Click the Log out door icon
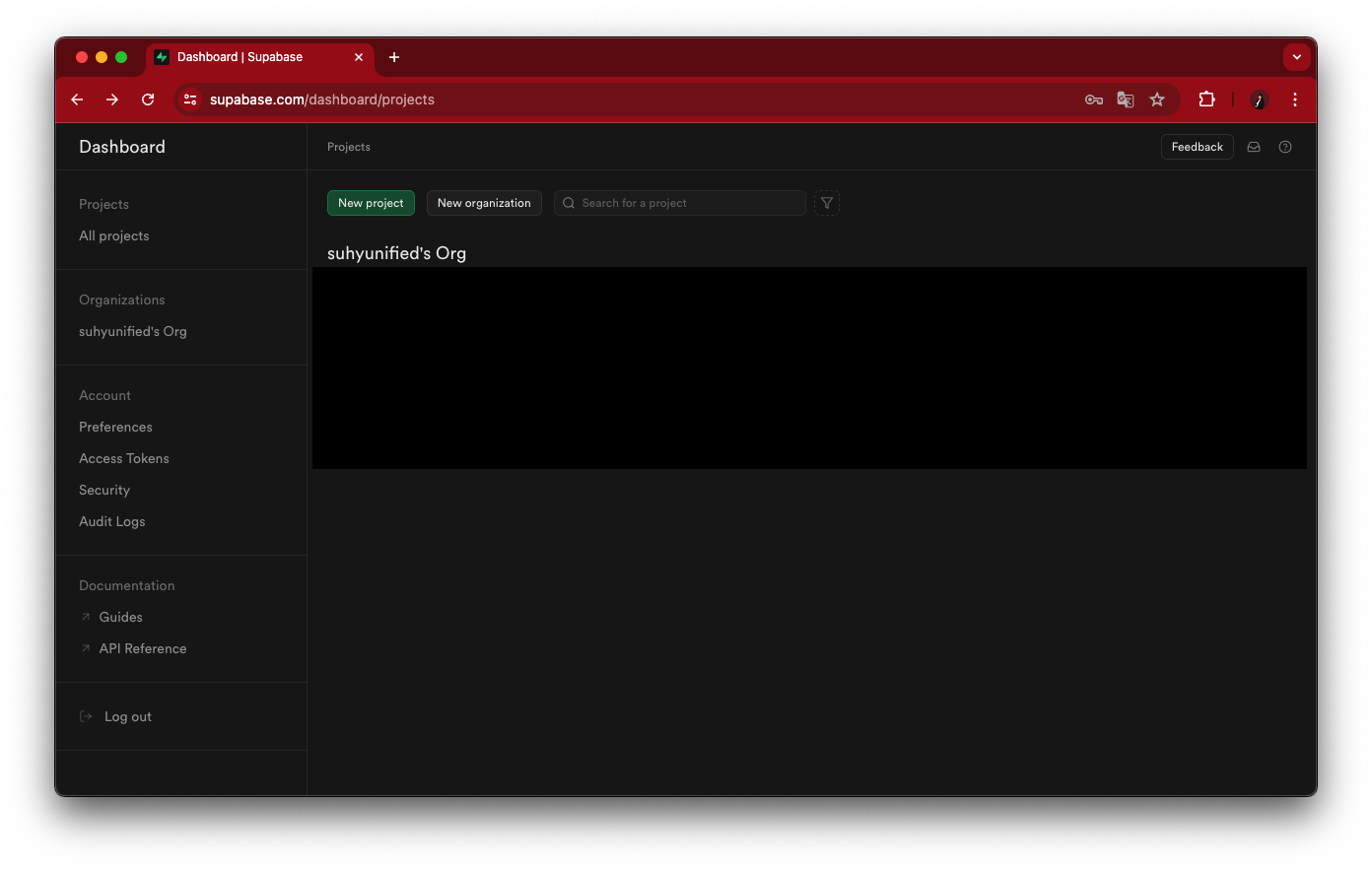1372x869 pixels. coord(86,716)
